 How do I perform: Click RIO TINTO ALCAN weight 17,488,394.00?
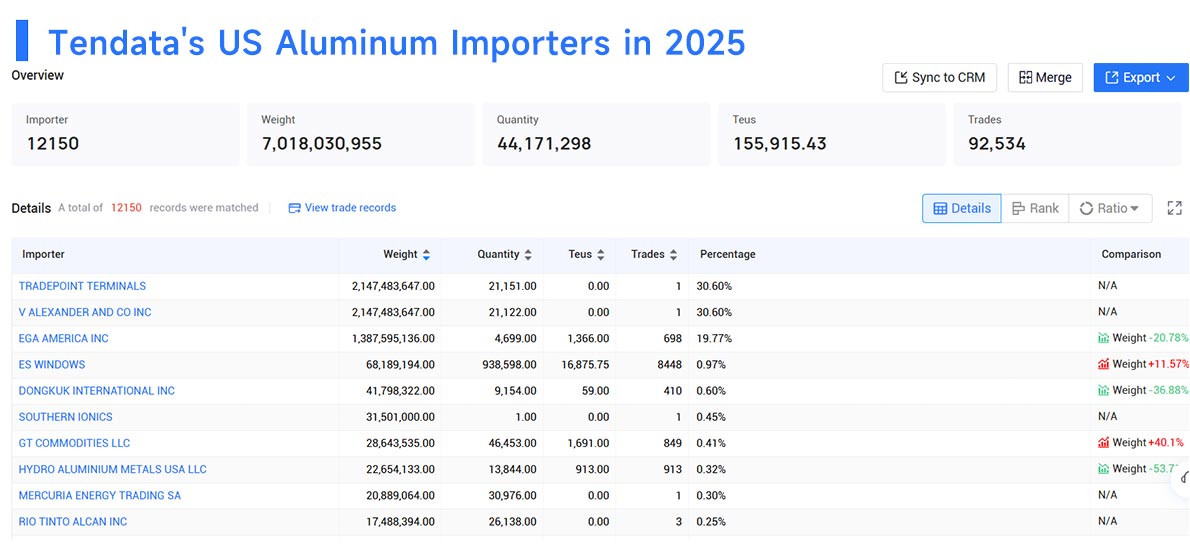[x=400, y=521]
